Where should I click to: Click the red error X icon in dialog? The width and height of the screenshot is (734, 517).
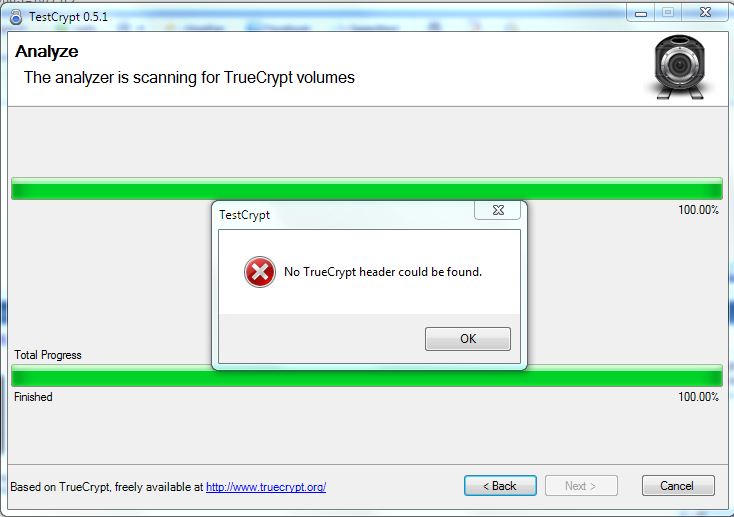(260, 272)
